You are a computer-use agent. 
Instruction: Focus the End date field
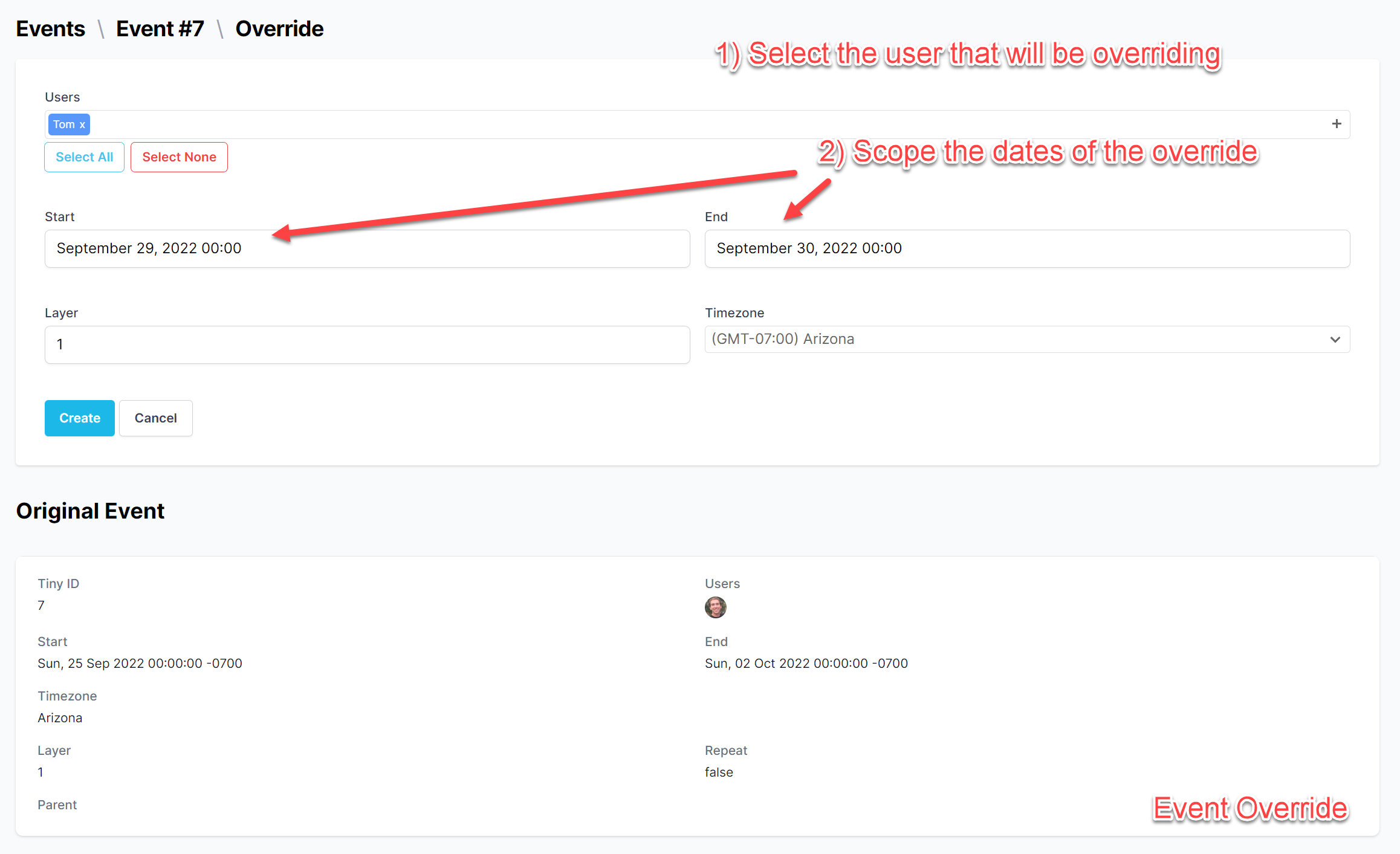click(x=1026, y=248)
